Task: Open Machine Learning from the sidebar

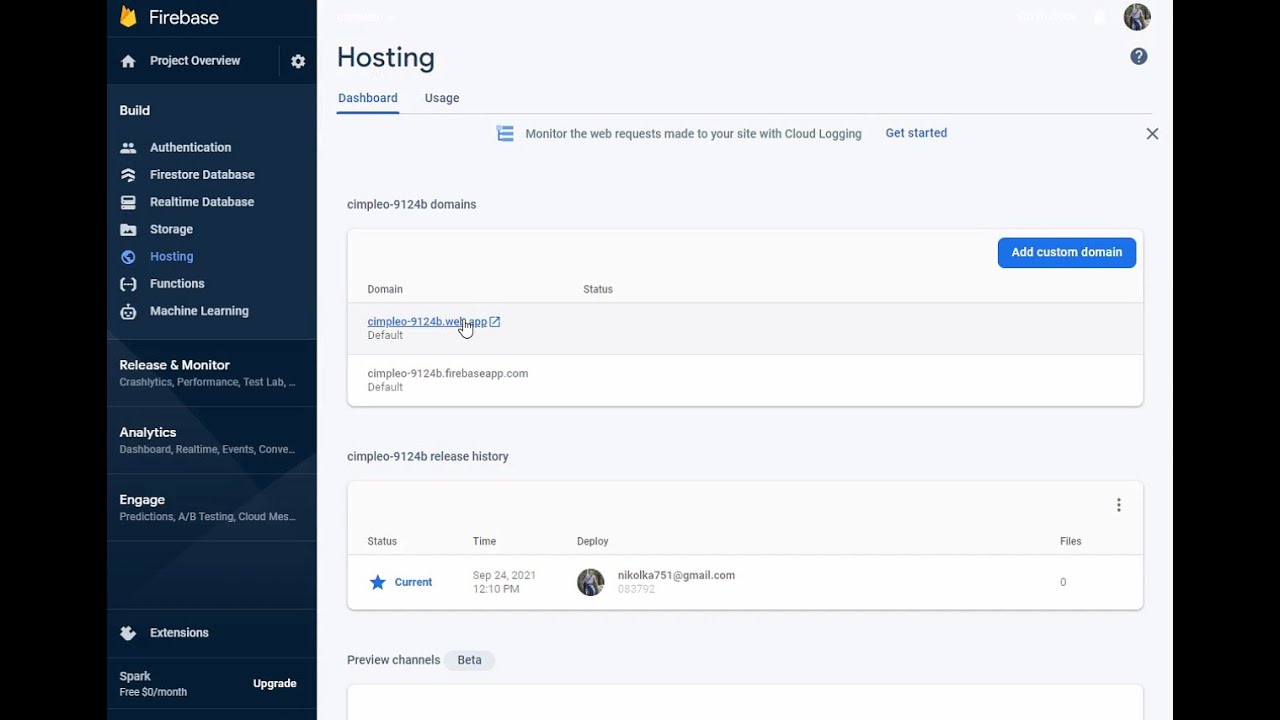Action: (x=199, y=311)
